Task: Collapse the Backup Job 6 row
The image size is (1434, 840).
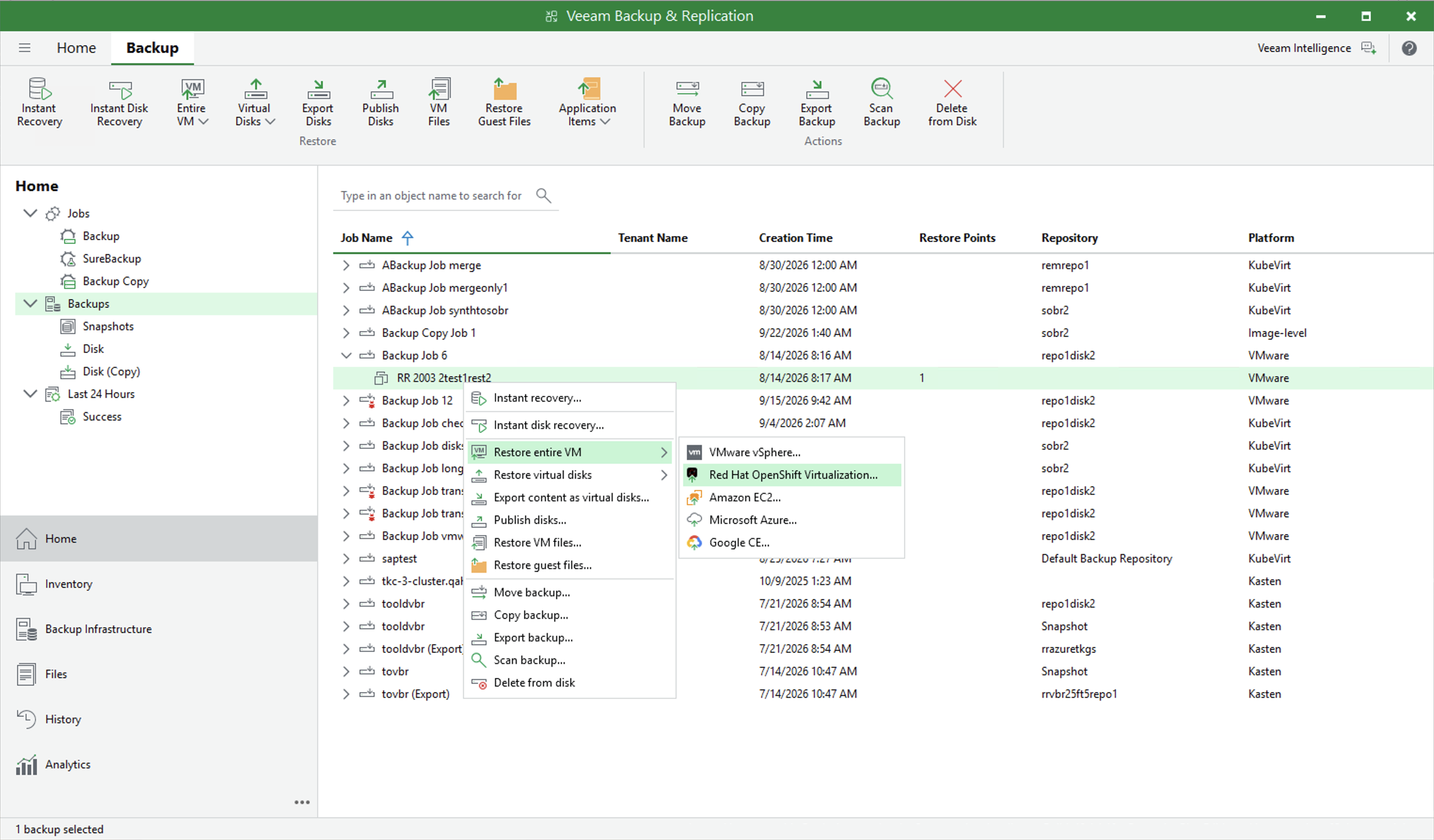Action: click(x=346, y=356)
